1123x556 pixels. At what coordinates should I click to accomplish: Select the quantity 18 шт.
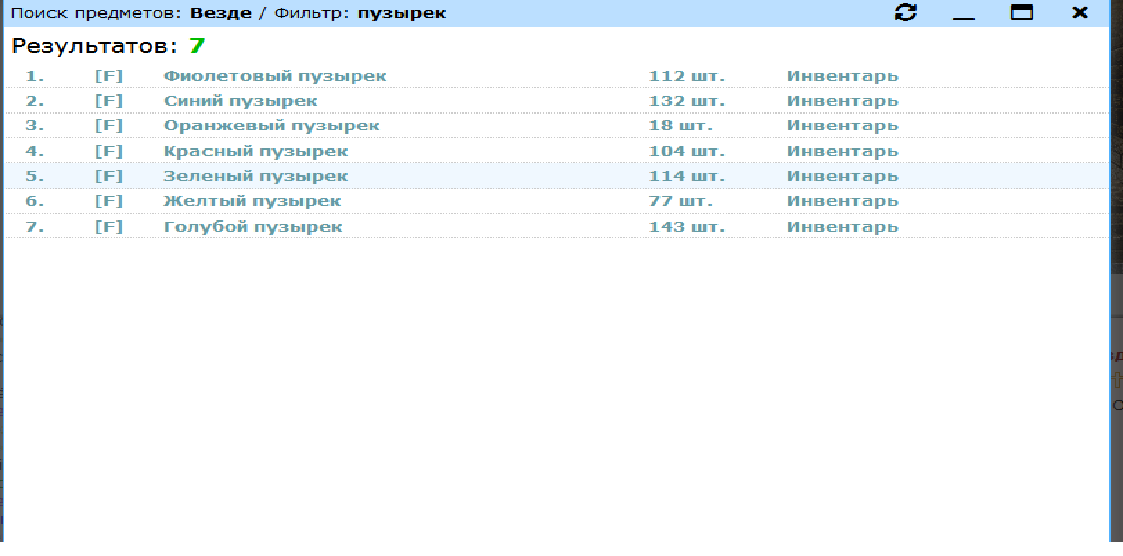click(x=680, y=126)
